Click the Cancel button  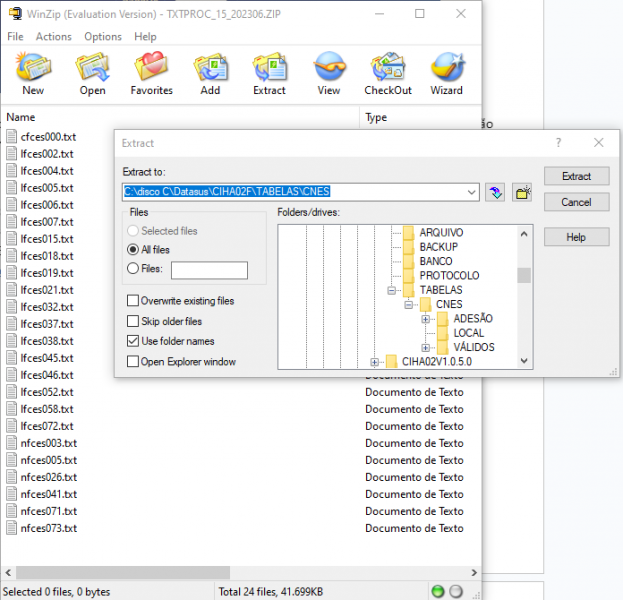(576, 202)
